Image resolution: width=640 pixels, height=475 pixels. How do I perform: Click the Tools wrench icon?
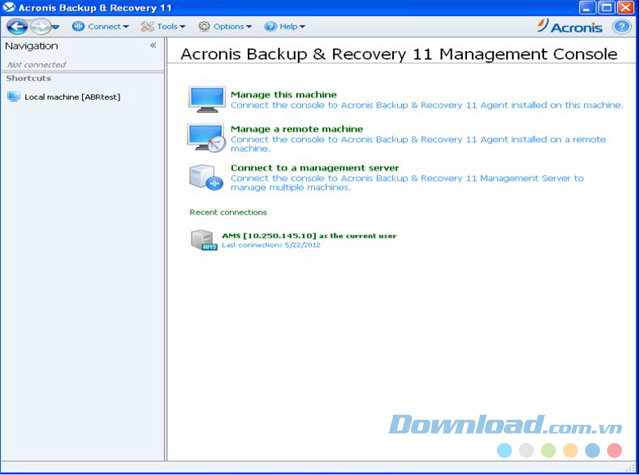point(147,27)
